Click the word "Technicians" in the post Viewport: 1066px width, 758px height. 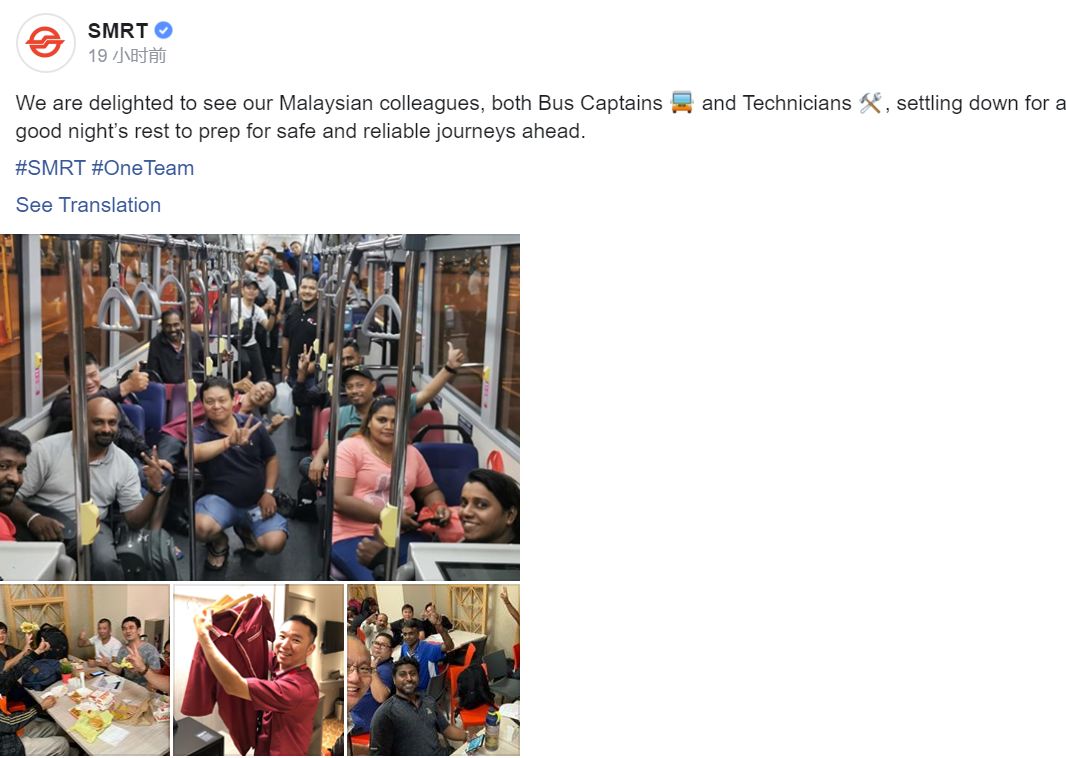[x=797, y=103]
